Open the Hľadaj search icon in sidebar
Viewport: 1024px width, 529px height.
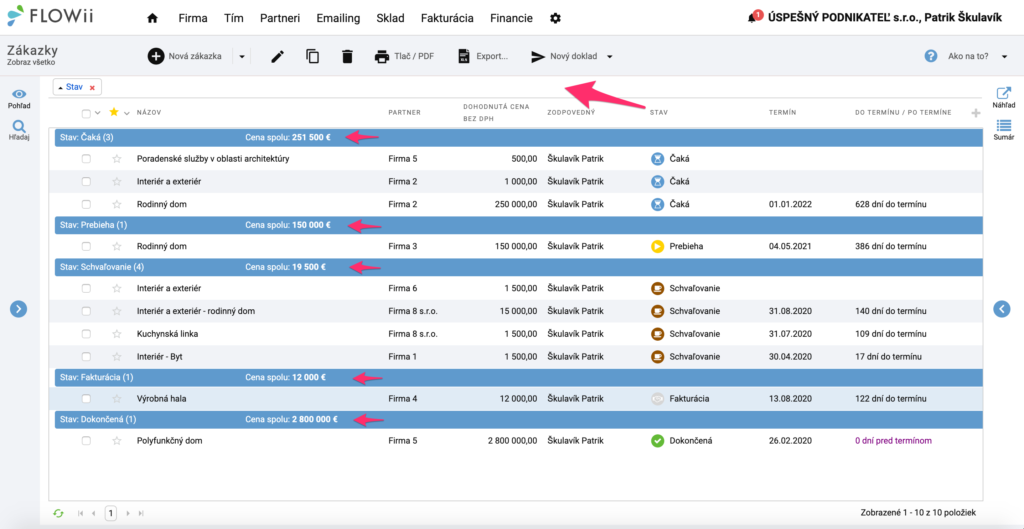20,130
